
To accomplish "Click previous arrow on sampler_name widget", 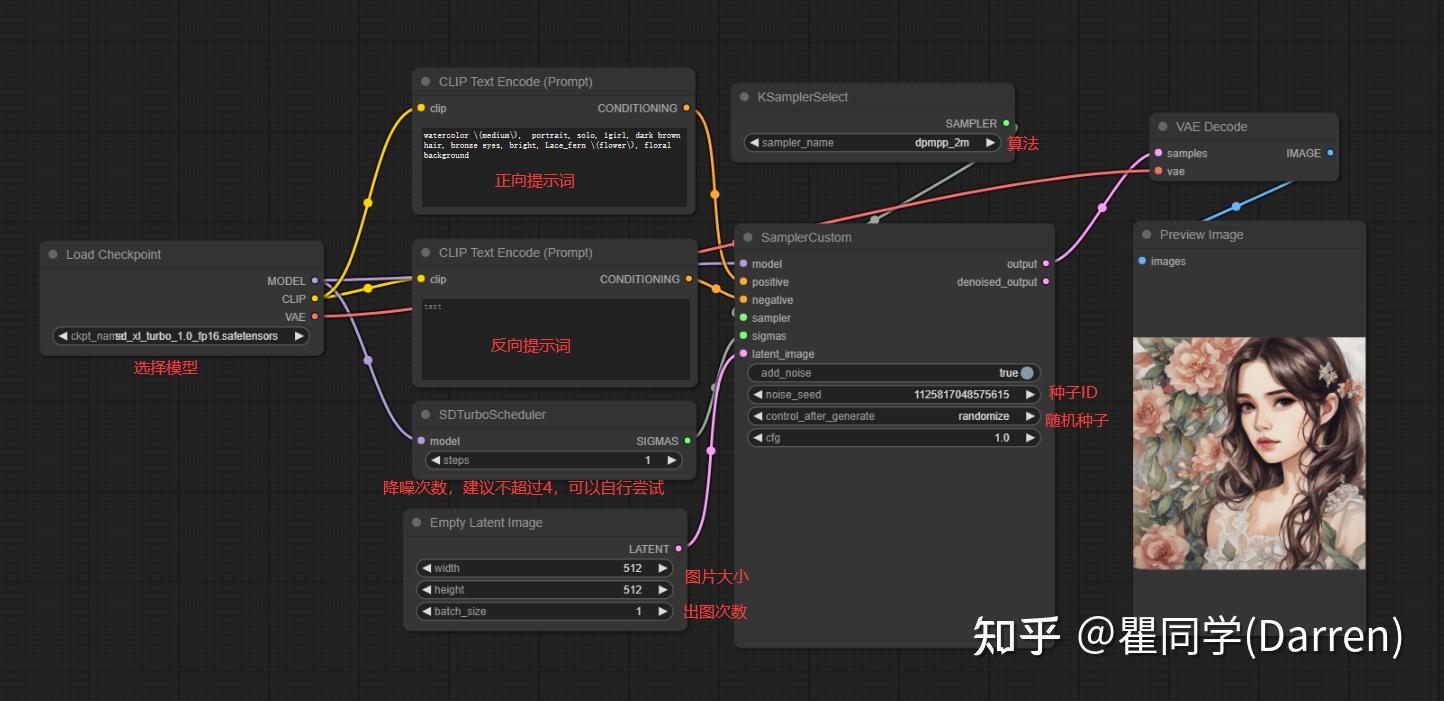I will coord(754,143).
